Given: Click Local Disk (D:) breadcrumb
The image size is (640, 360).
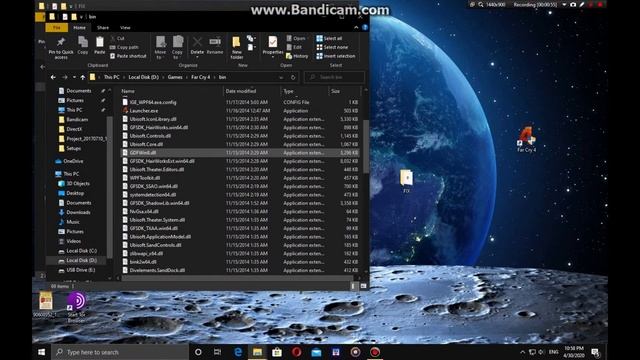Looking at the screenshot, I should 143,77.
